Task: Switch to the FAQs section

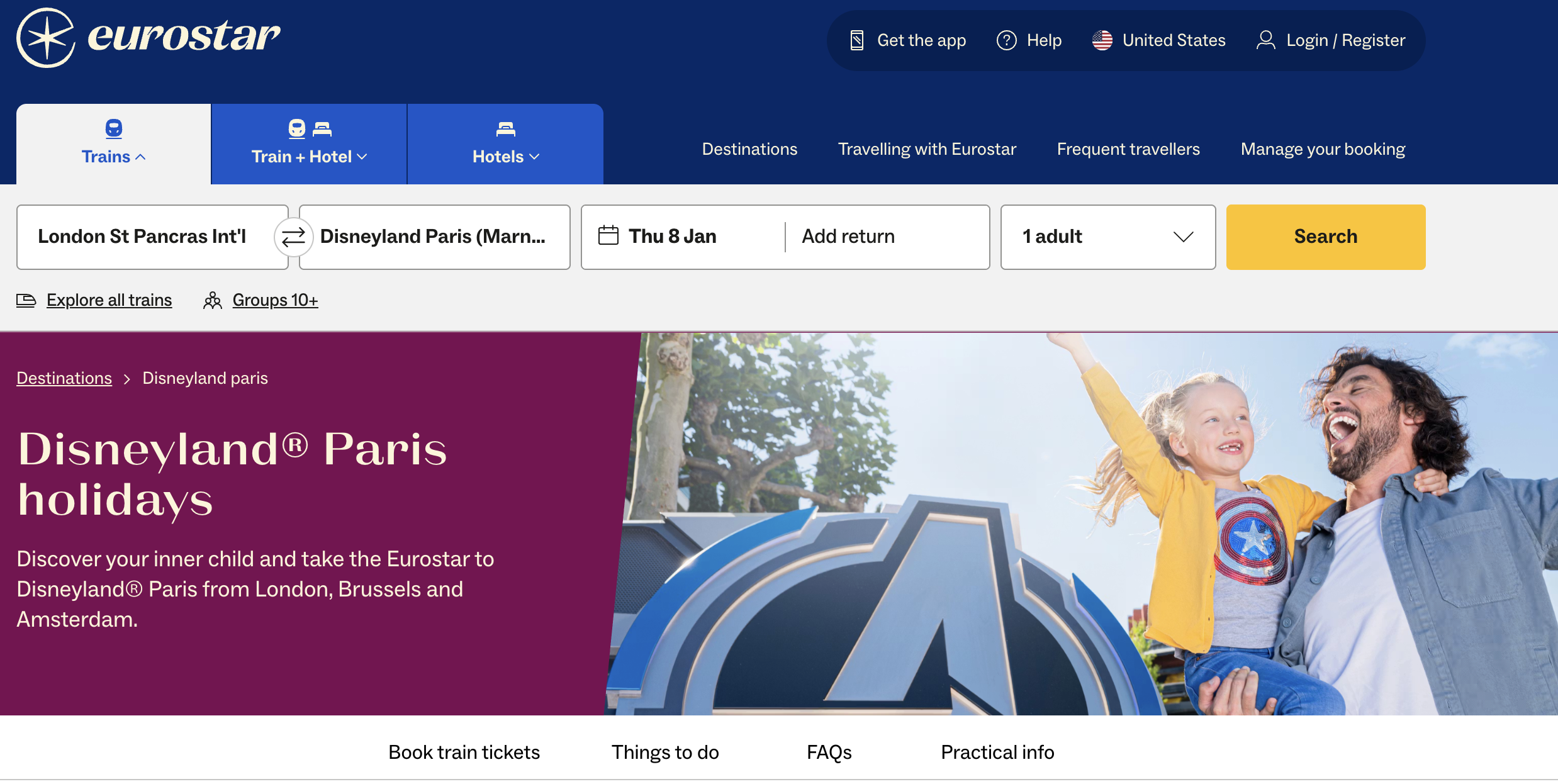Action: tap(829, 751)
